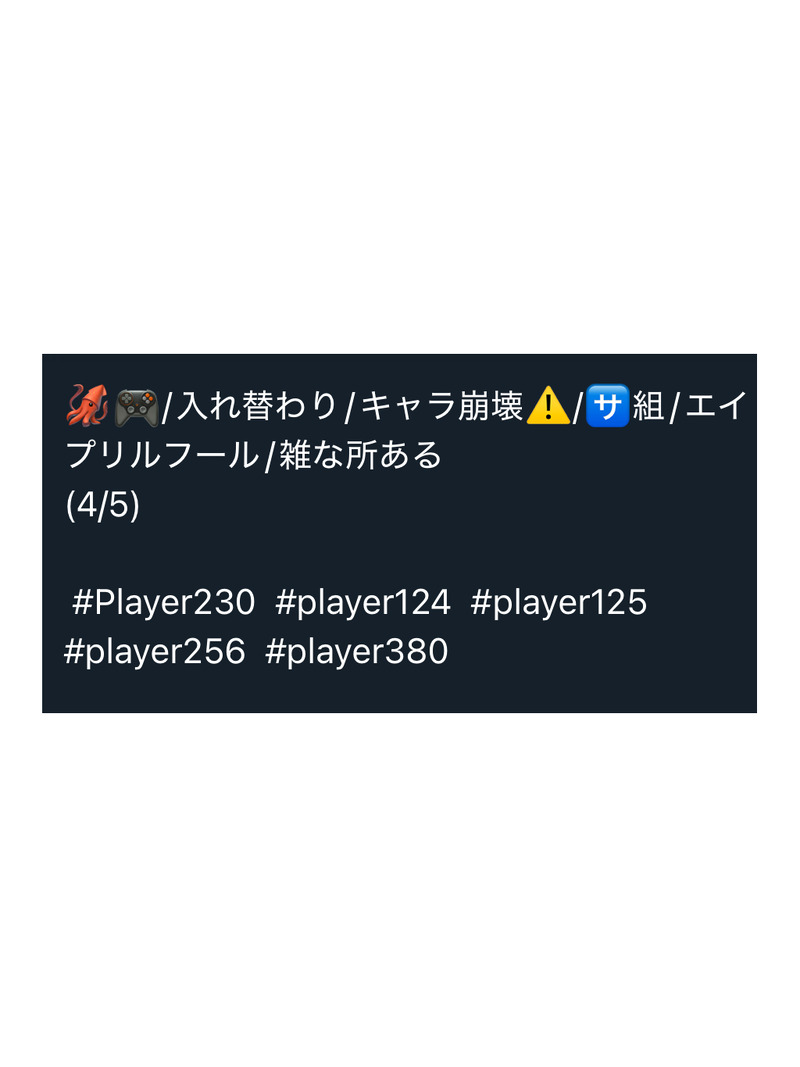Follow the #player125 hashtag link

(x=559, y=602)
